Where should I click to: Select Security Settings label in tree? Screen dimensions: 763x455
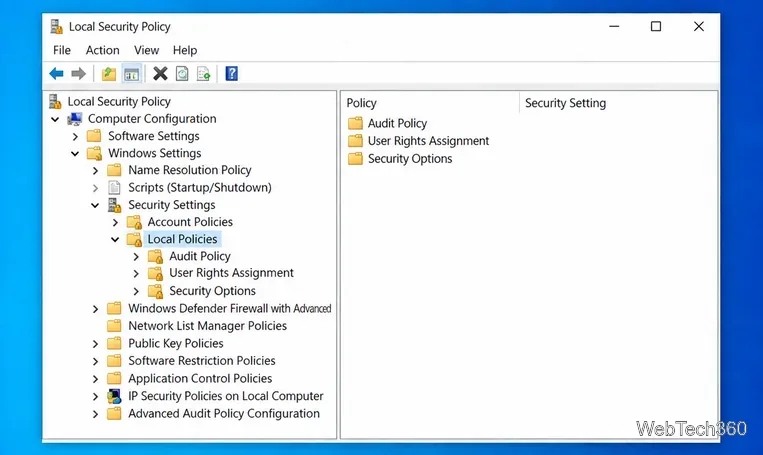click(172, 205)
